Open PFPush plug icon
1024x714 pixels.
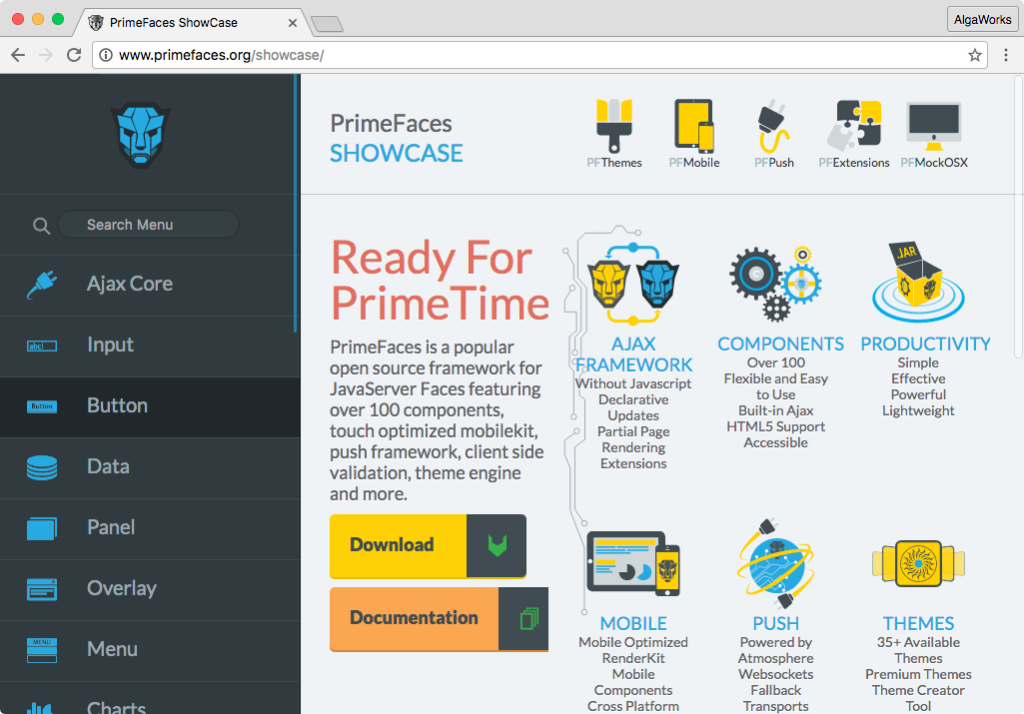[x=774, y=126]
